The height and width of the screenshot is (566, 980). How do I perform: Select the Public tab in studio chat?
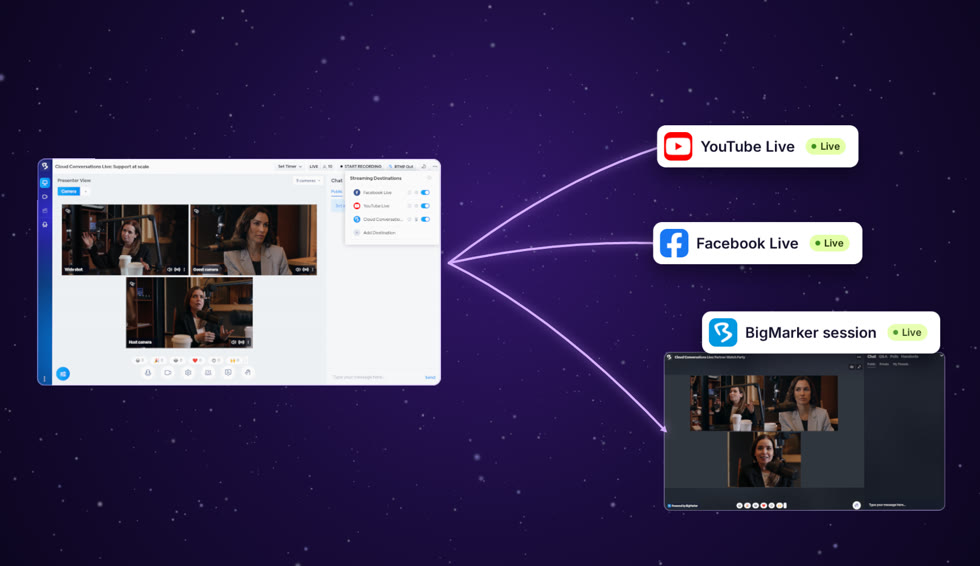[x=336, y=191]
